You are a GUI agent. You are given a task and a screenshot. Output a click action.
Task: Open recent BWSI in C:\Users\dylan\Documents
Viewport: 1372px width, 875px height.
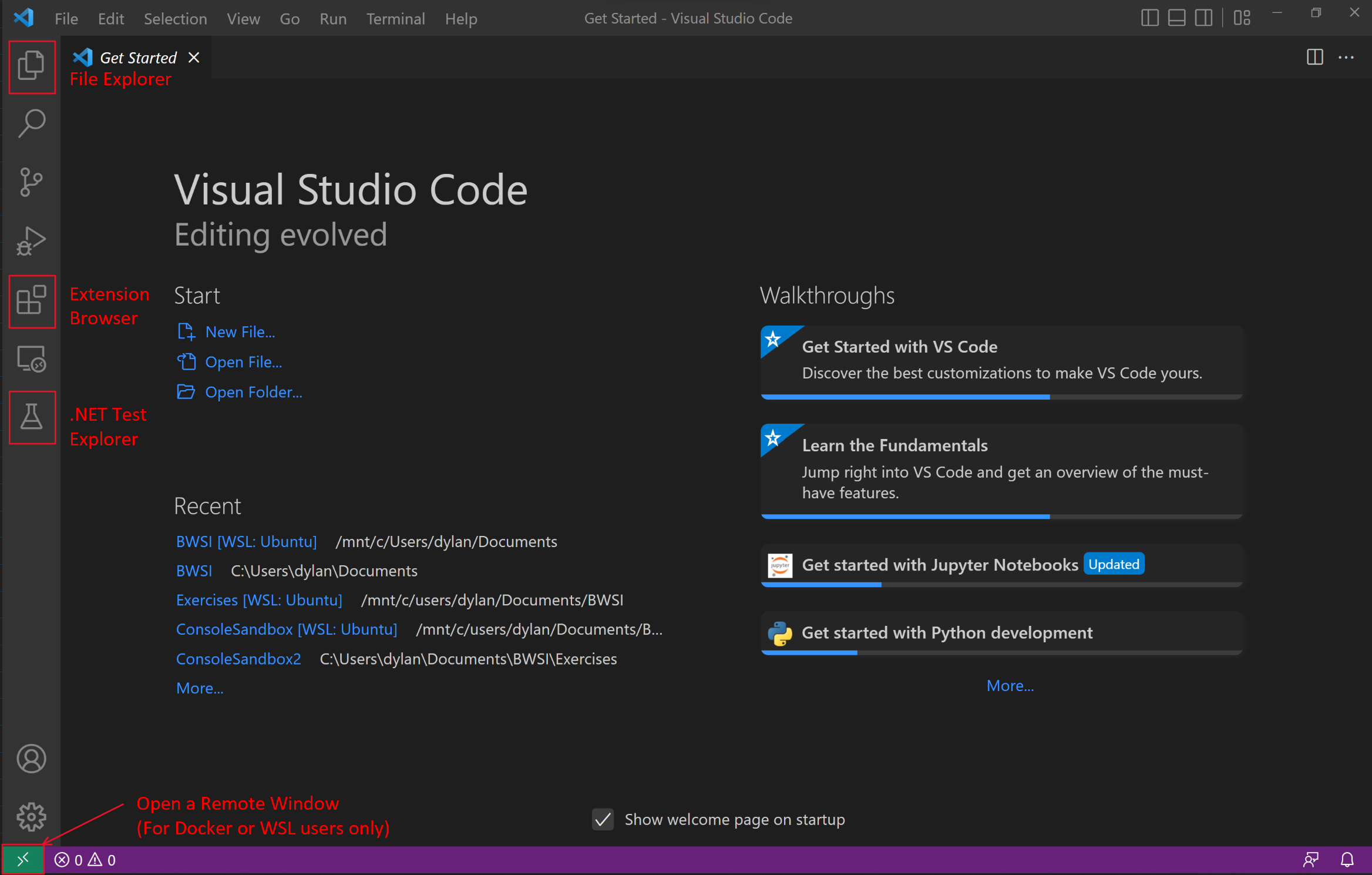click(194, 571)
